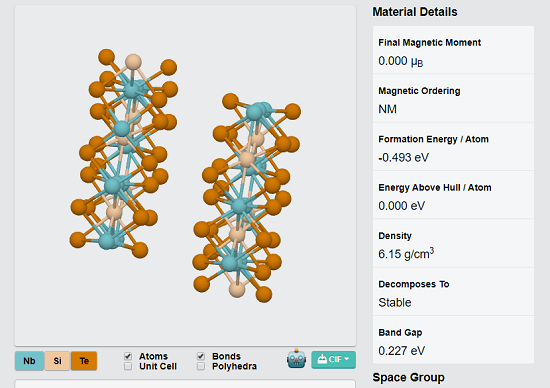Image resolution: width=550 pixels, height=388 pixels.
Task: Click the Te element color swatch
Action: tap(84, 361)
